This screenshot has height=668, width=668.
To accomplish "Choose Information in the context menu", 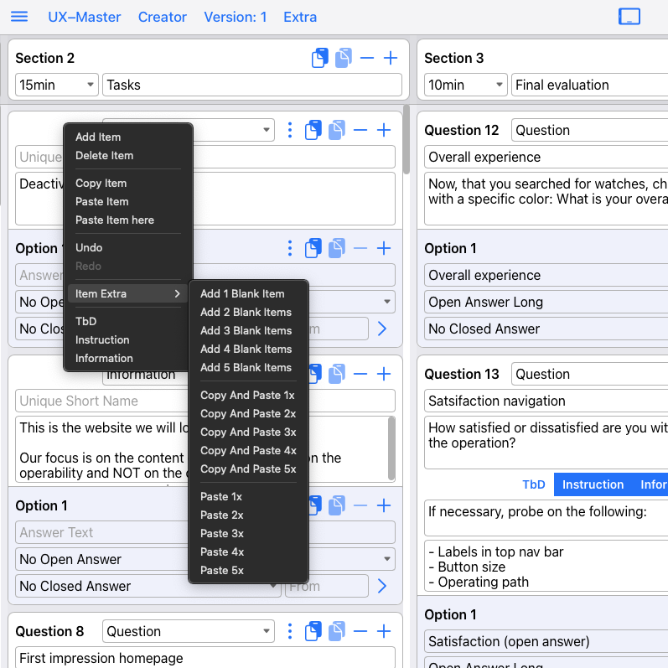I will pyautogui.click(x=104, y=358).
